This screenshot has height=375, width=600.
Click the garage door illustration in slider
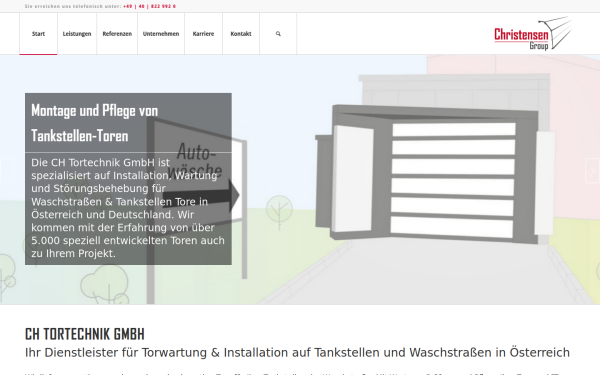coord(435,175)
